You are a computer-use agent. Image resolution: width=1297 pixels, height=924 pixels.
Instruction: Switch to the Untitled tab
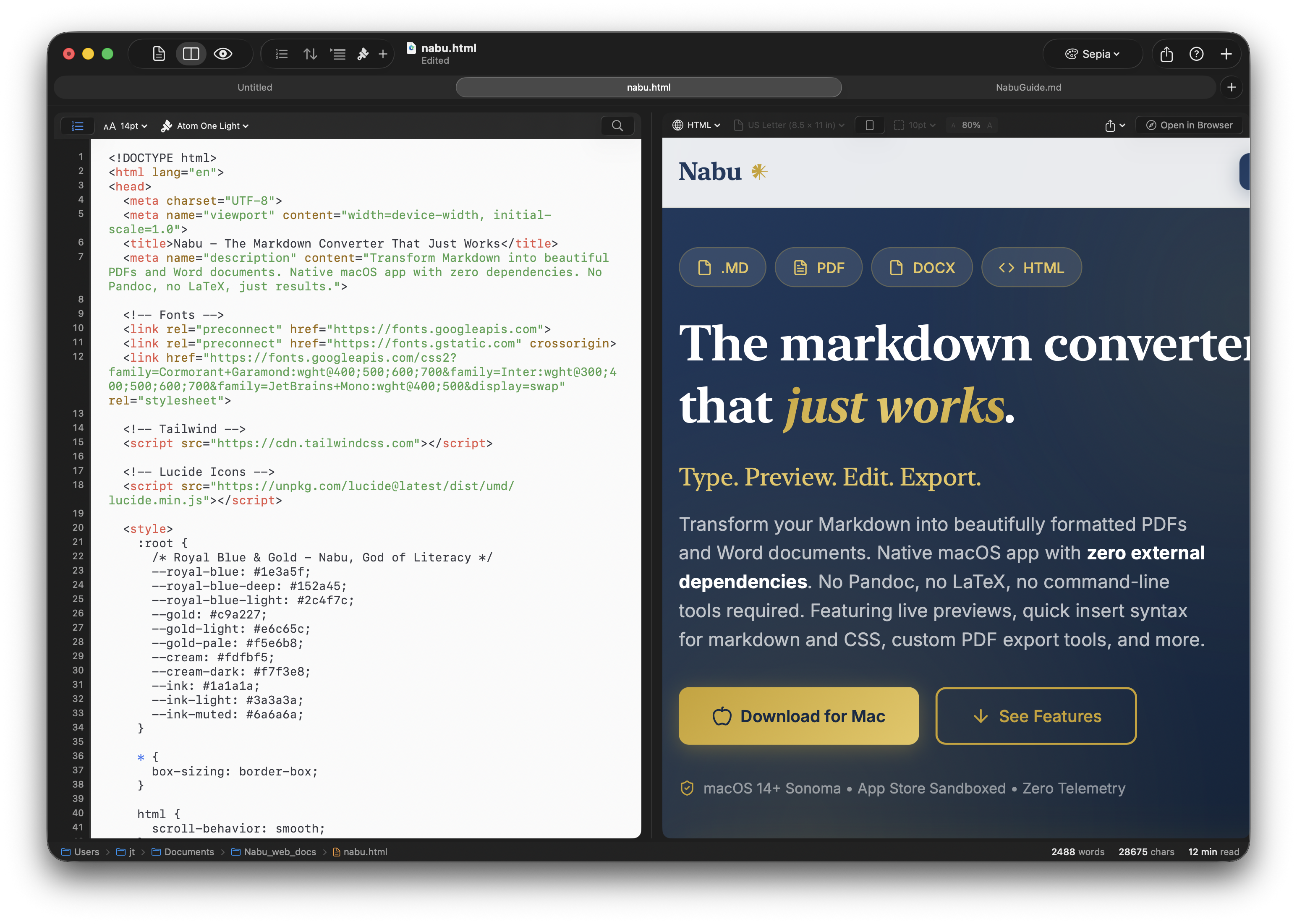tap(254, 87)
